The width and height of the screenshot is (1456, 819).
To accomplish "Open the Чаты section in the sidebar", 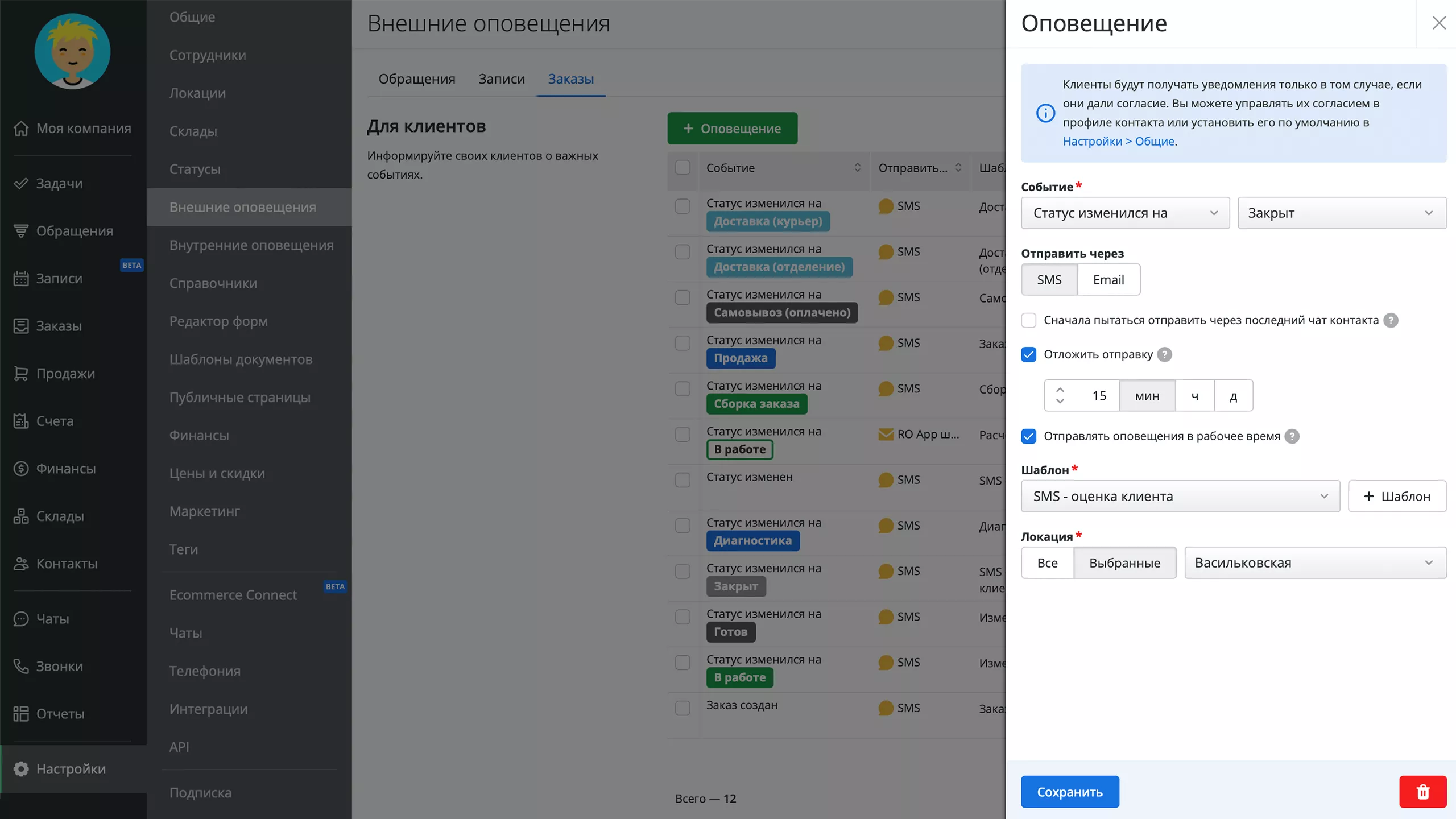I will [x=52, y=619].
